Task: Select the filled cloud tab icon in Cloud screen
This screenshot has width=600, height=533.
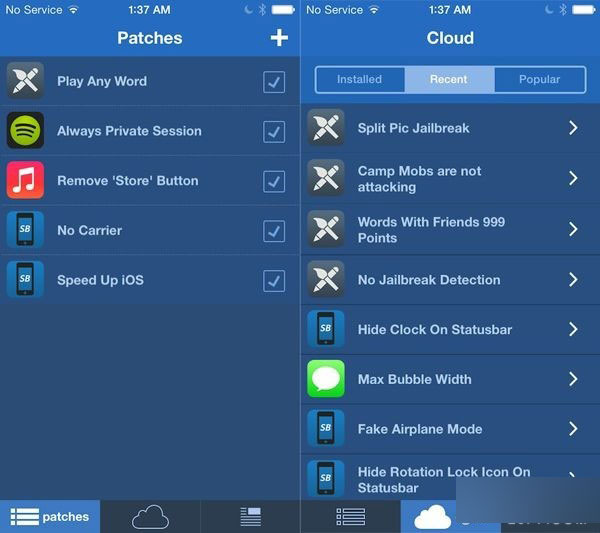Action: (433, 517)
